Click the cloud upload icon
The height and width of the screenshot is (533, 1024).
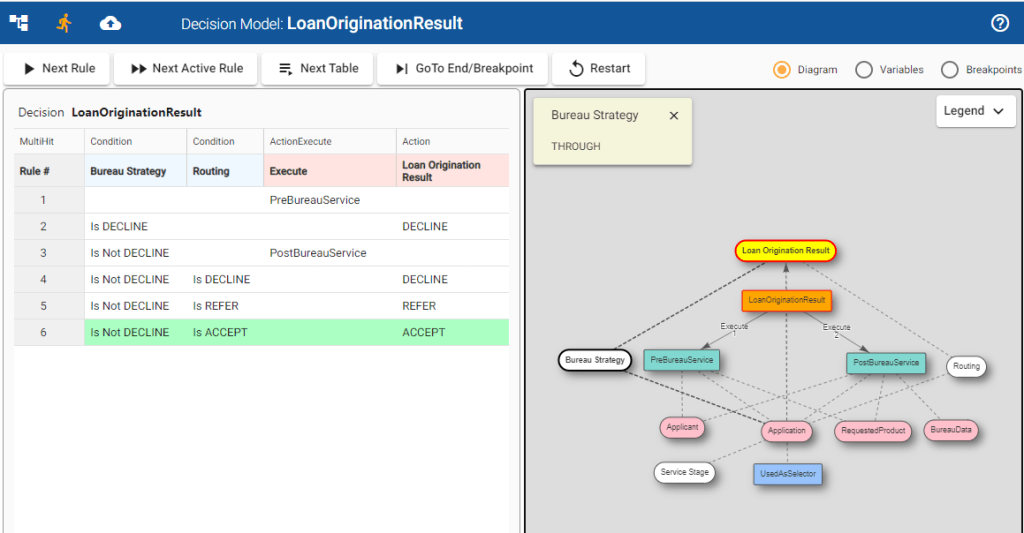coord(110,22)
